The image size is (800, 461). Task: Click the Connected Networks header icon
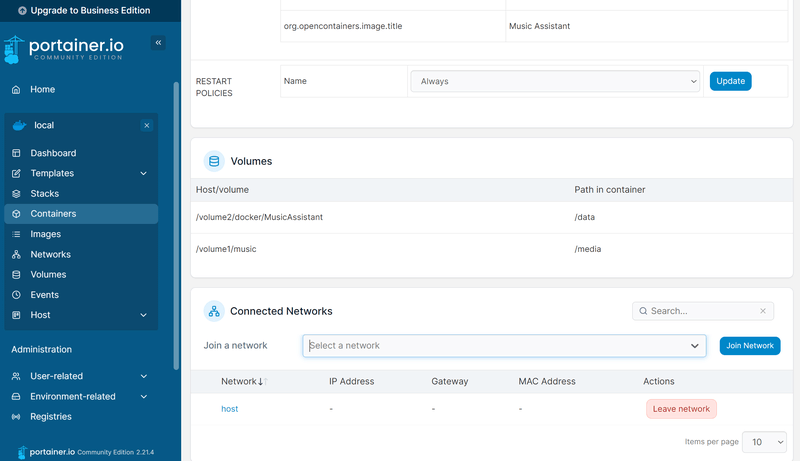214,311
